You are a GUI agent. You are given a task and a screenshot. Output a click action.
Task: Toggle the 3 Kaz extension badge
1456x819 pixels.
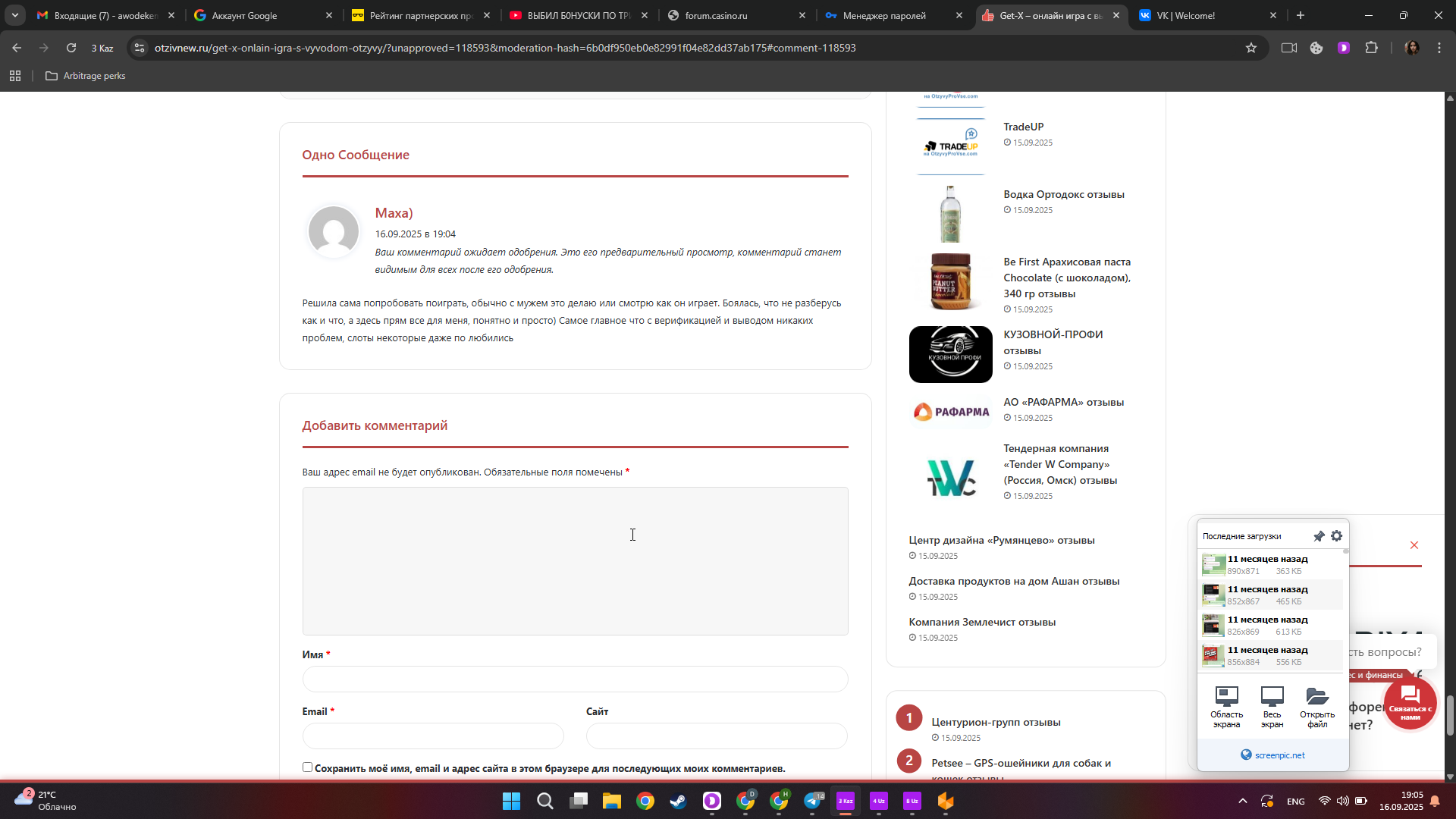[x=102, y=48]
